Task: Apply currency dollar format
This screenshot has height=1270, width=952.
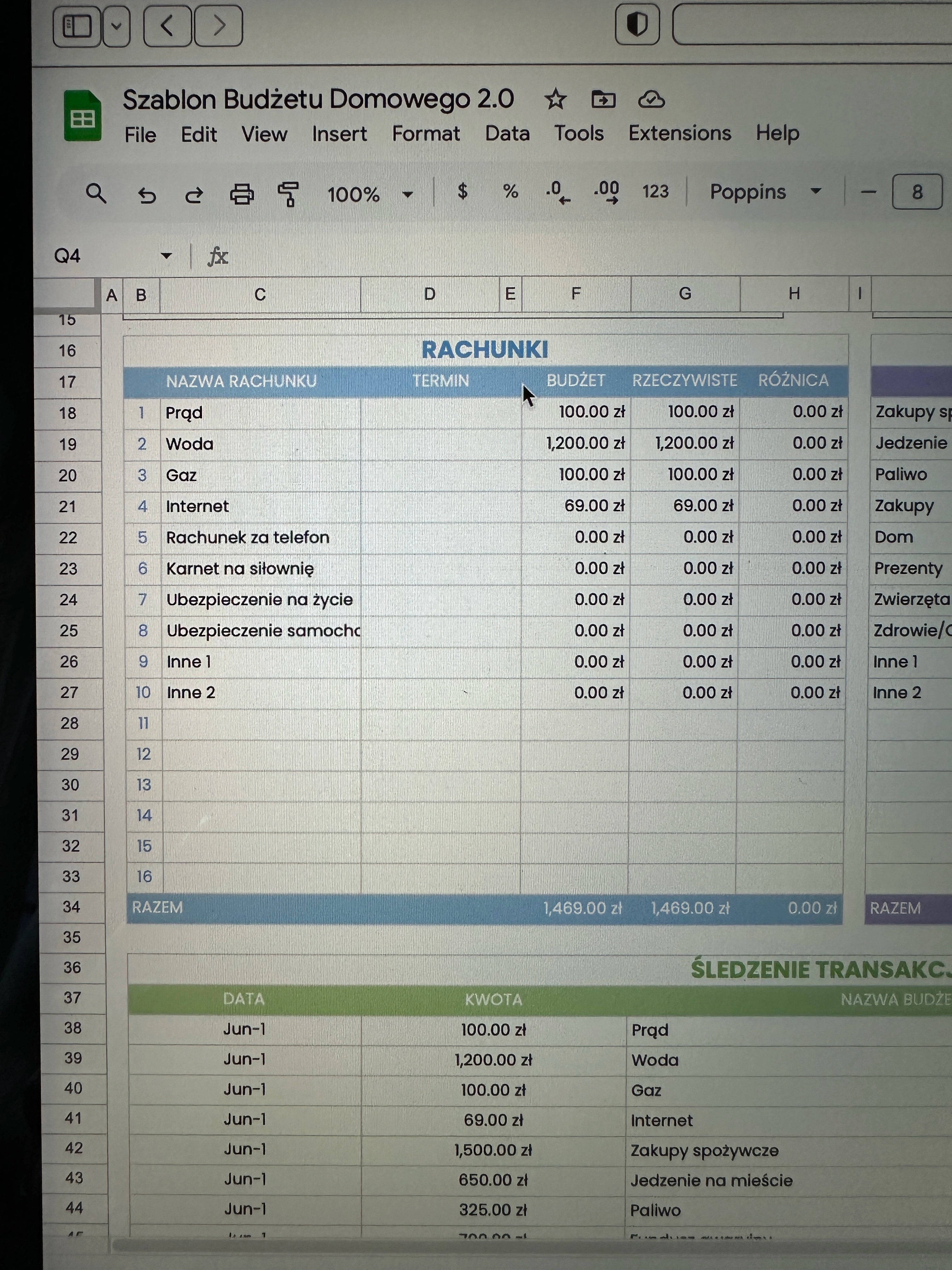Action: pos(462,191)
